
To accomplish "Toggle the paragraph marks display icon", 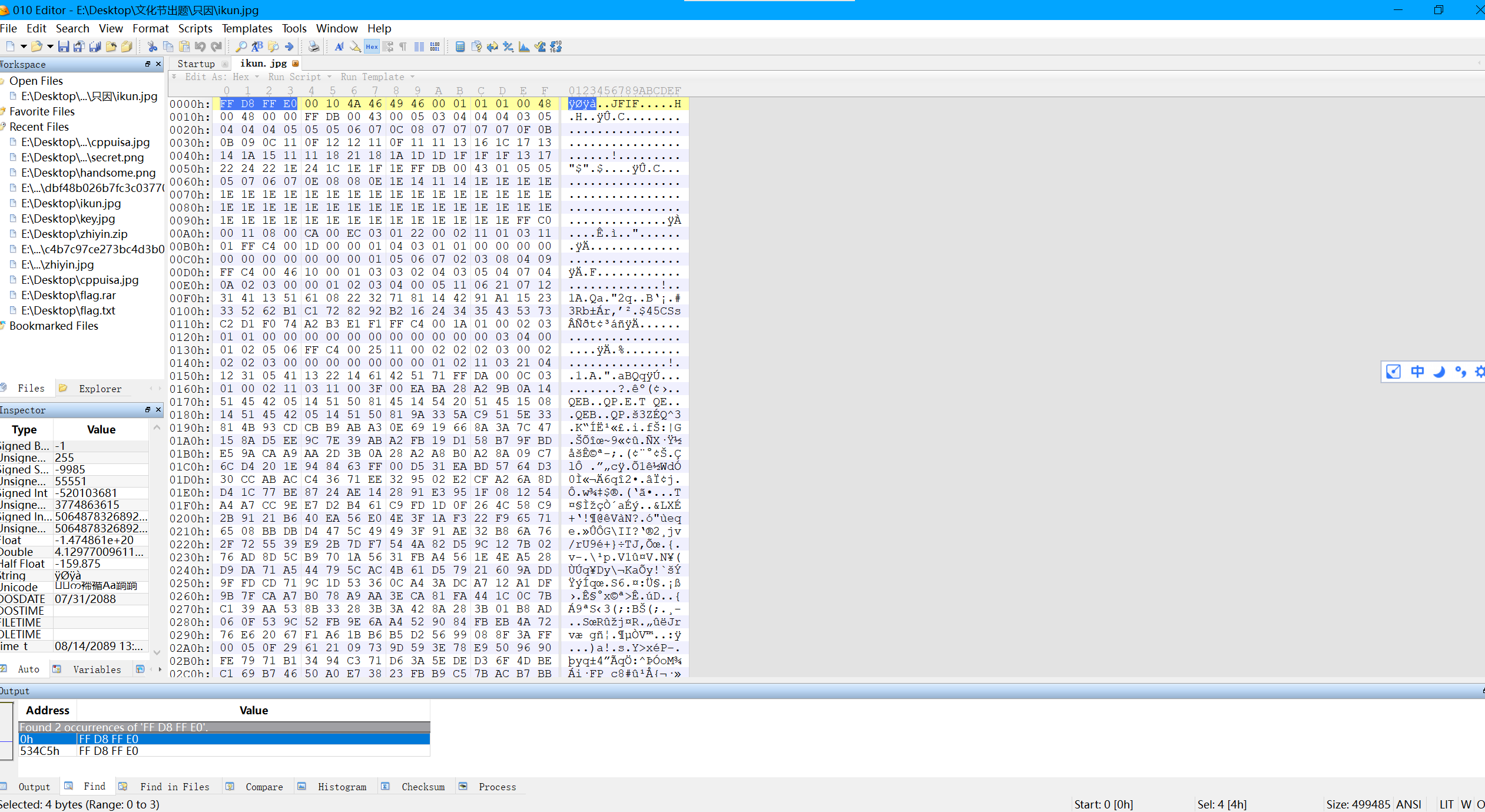I will point(403,47).
